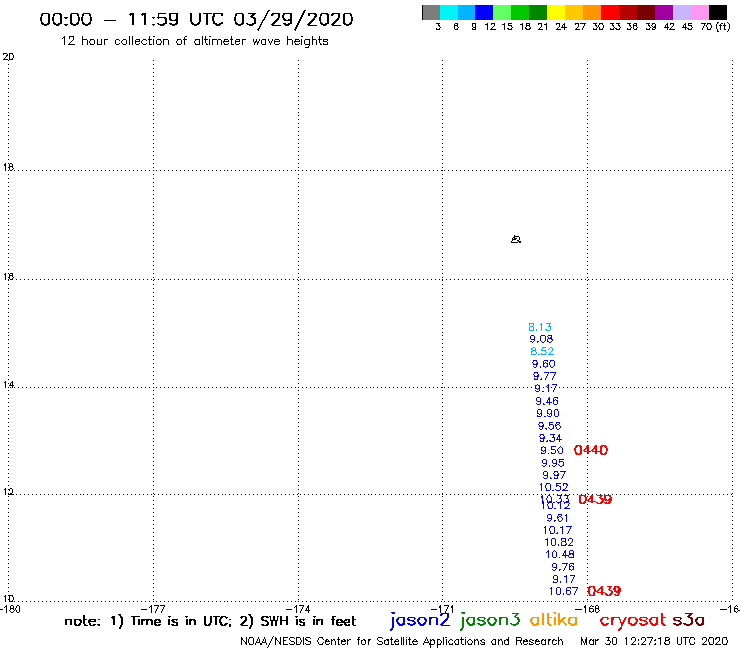Viewport: 740px width, 650px height.
Task: Click the 9.46 wave height value
Action: click(547, 401)
